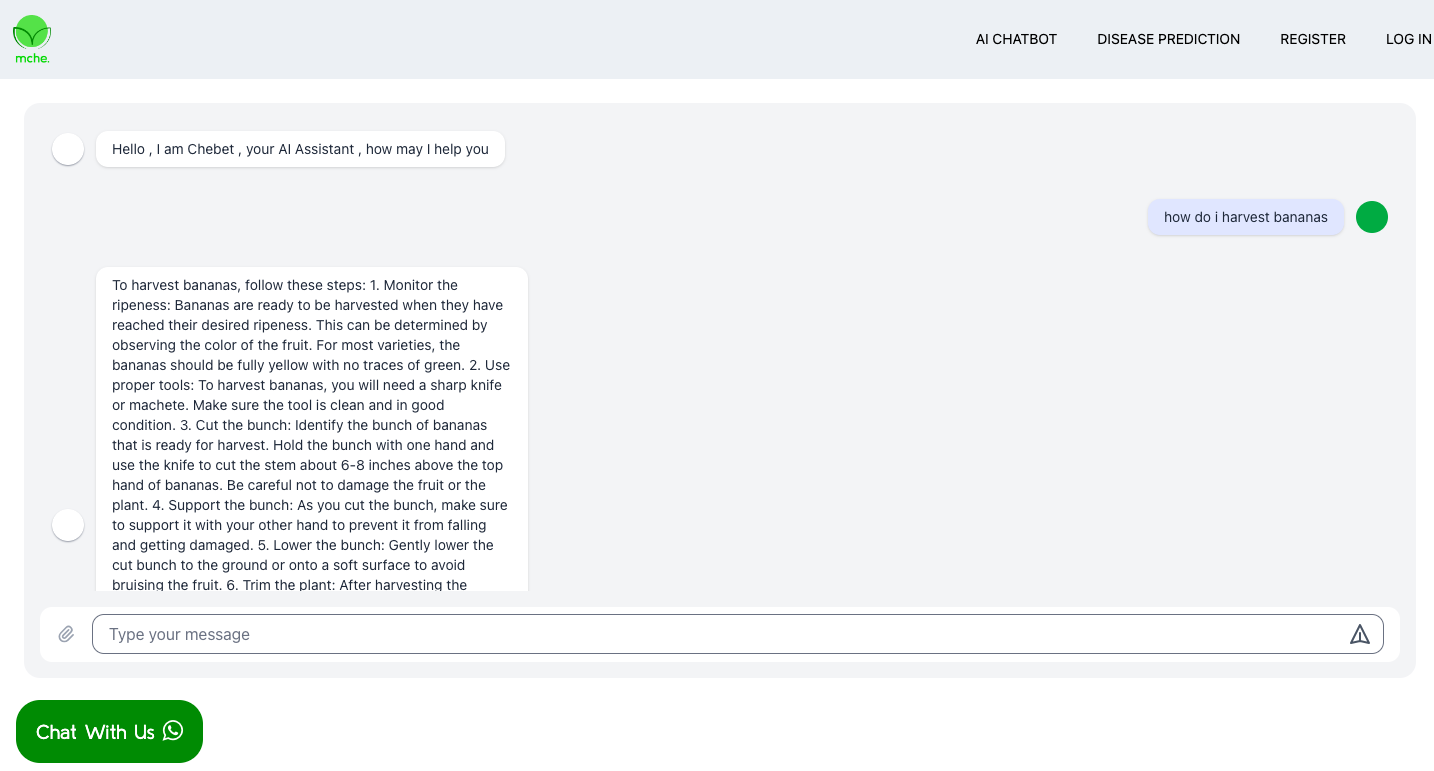Click the green user avatar circle
The image size is (1434, 771).
[x=1371, y=217]
